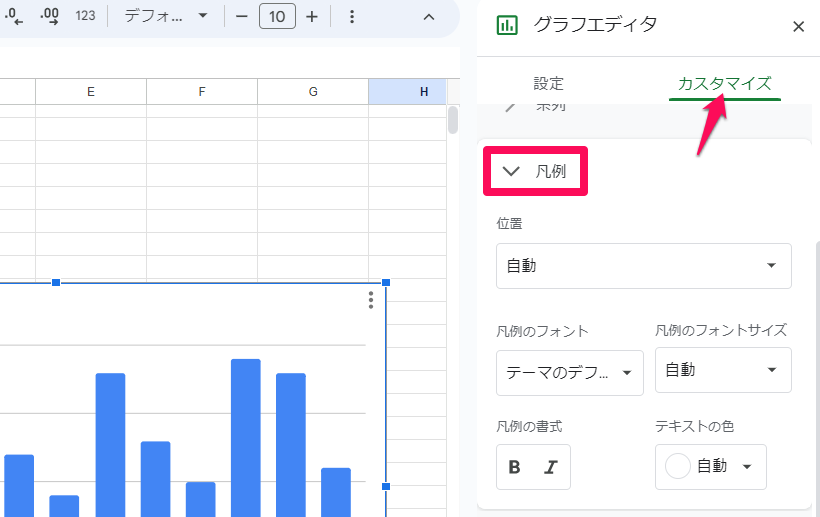This screenshot has height=517, width=820.
Task: Open the 凡例のフォントサイズ dropdown
Action: tap(723, 370)
